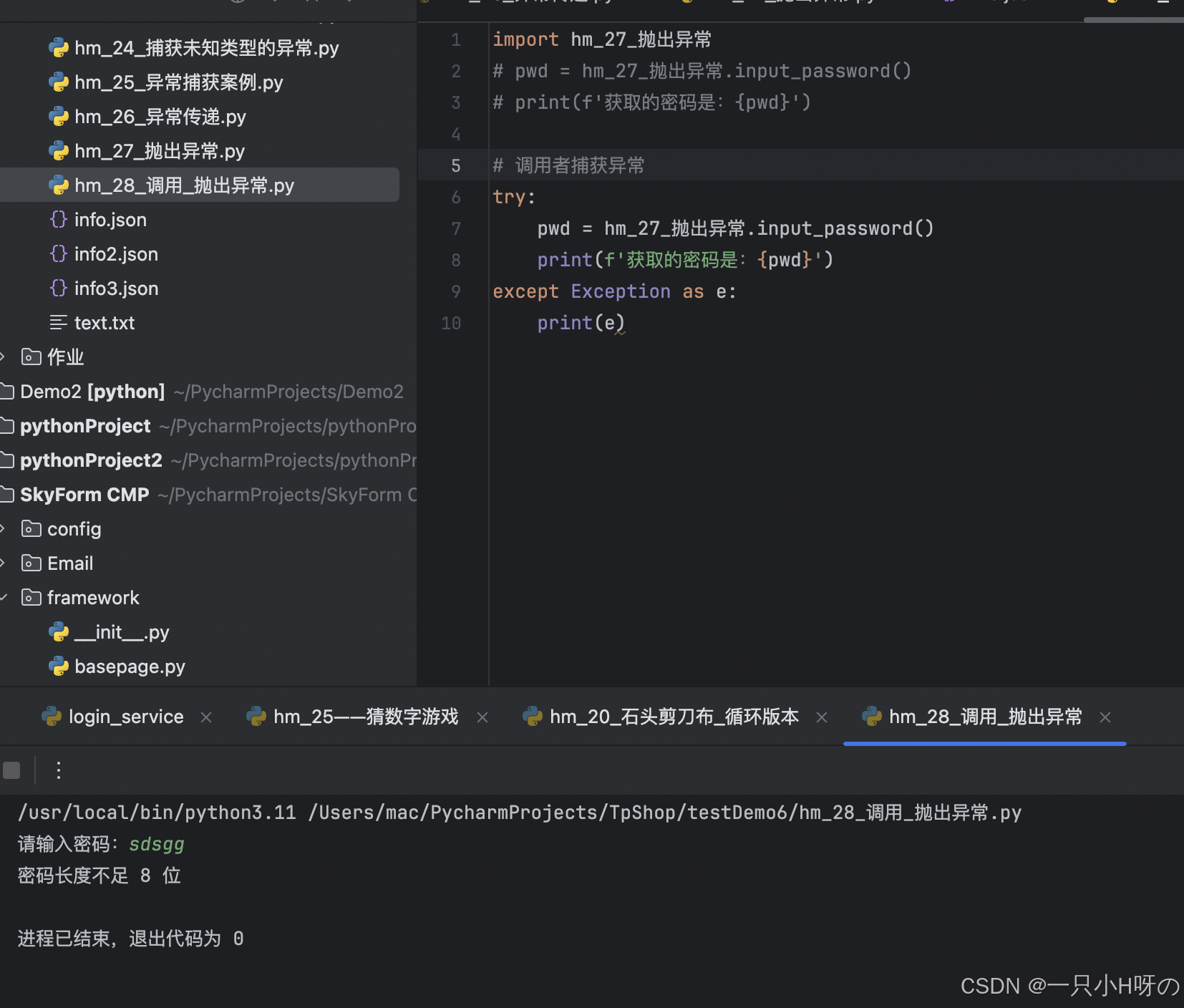The width and height of the screenshot is (1184, 1008).
Task: Expand the Email folder
Action: pos(4,563)
